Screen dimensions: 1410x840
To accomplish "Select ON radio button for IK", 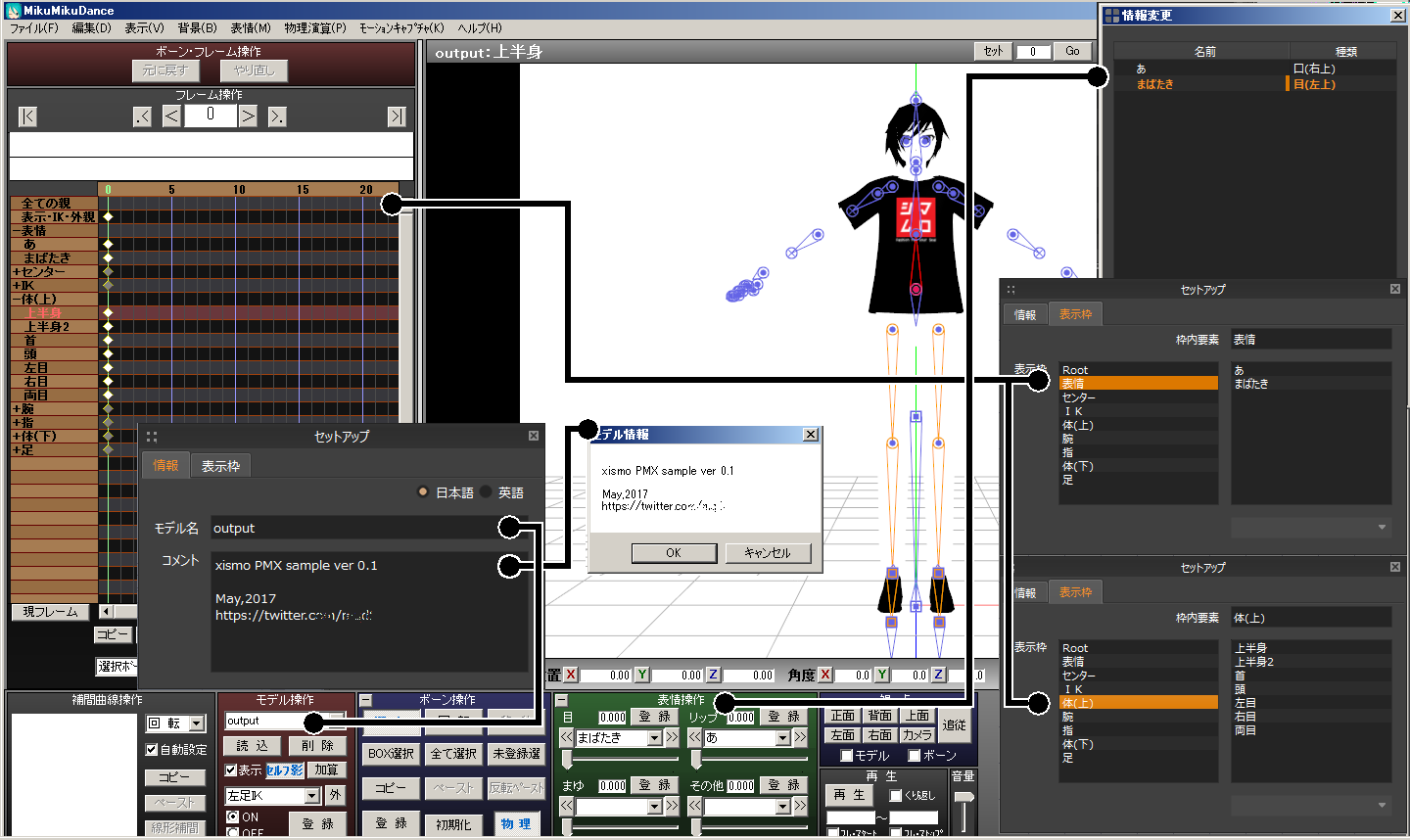I will pos(233,817).
